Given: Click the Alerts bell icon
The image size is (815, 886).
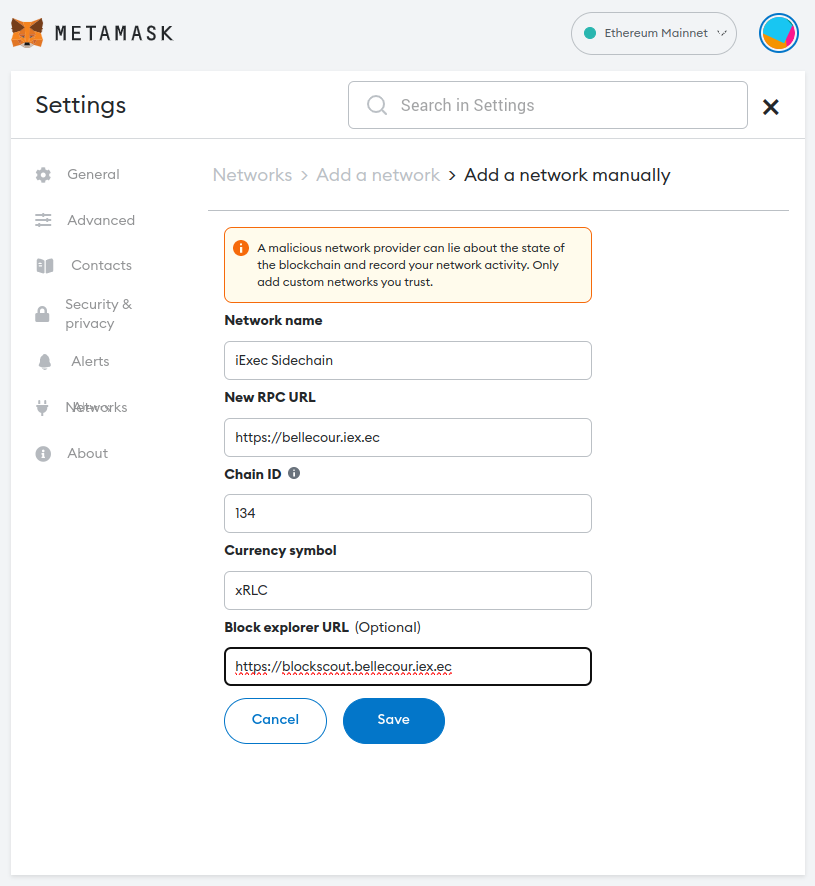Looking at the screenshot, I should [44, 362].
